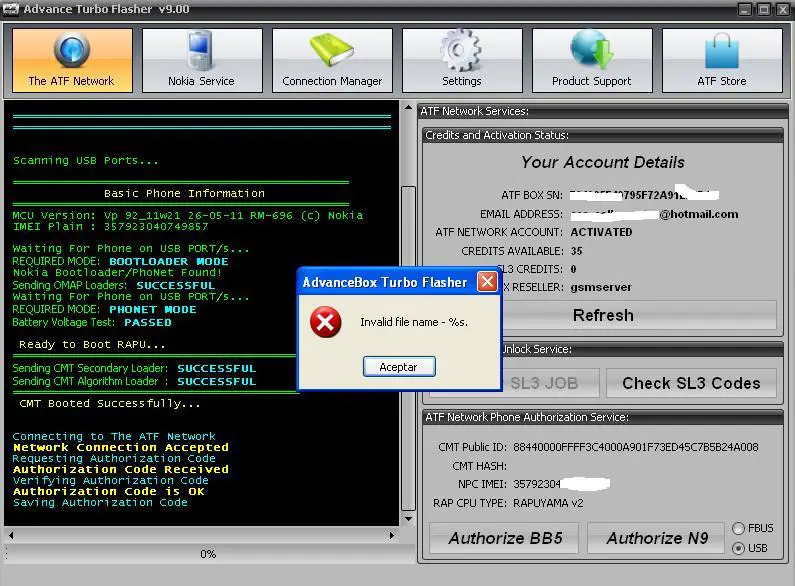Select the USB radio button

click(738, 548)
